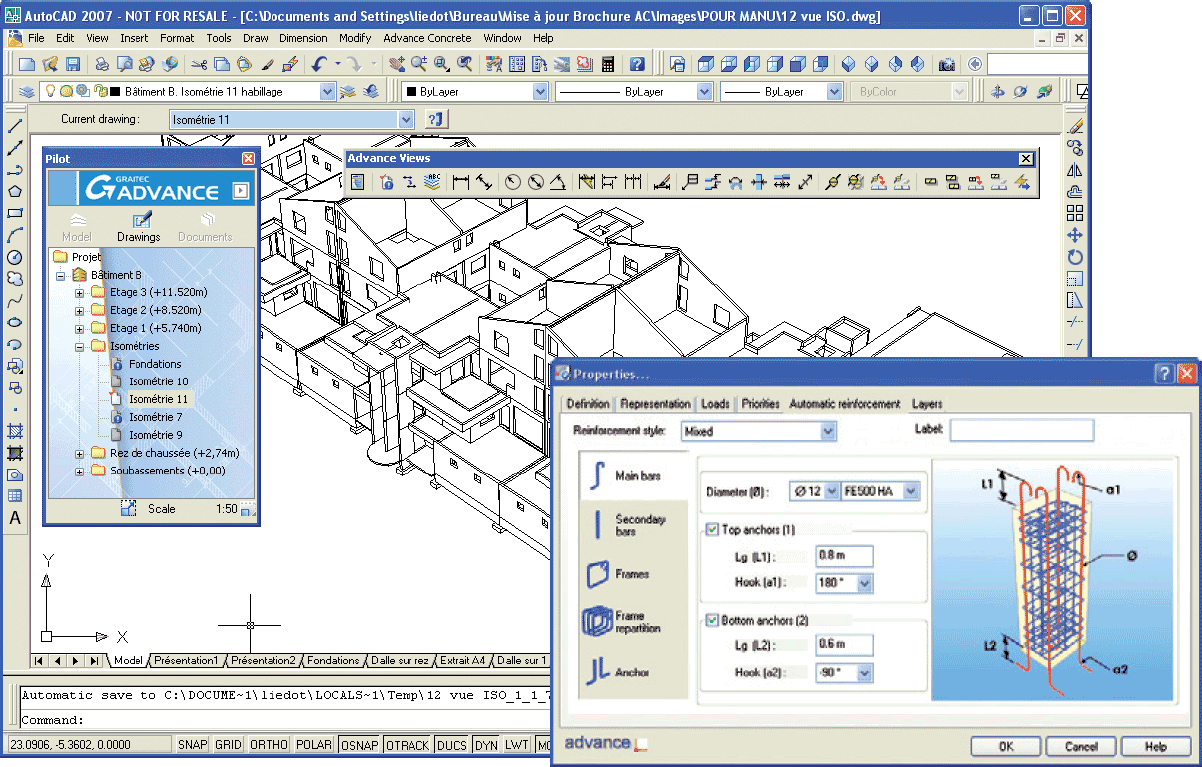
Task: Open the Hook (a1) angle dropdown
Action: (x=865, y=582)
